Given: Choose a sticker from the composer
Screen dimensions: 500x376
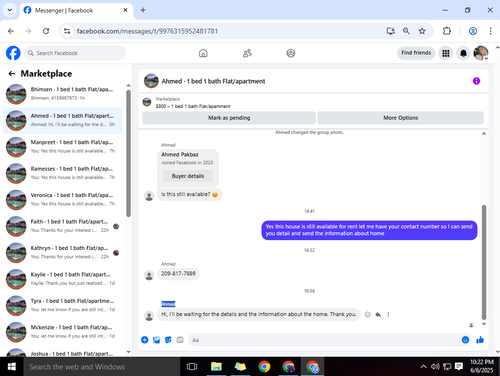Looking at the screenshot, I should 168,340.
